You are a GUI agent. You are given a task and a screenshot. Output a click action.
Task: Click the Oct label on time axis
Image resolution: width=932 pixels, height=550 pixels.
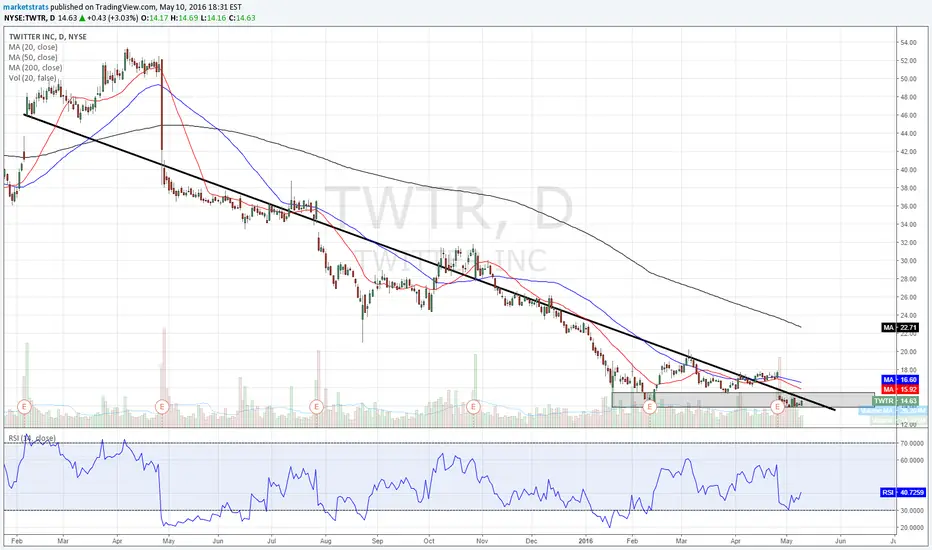(x=429, y=541)
